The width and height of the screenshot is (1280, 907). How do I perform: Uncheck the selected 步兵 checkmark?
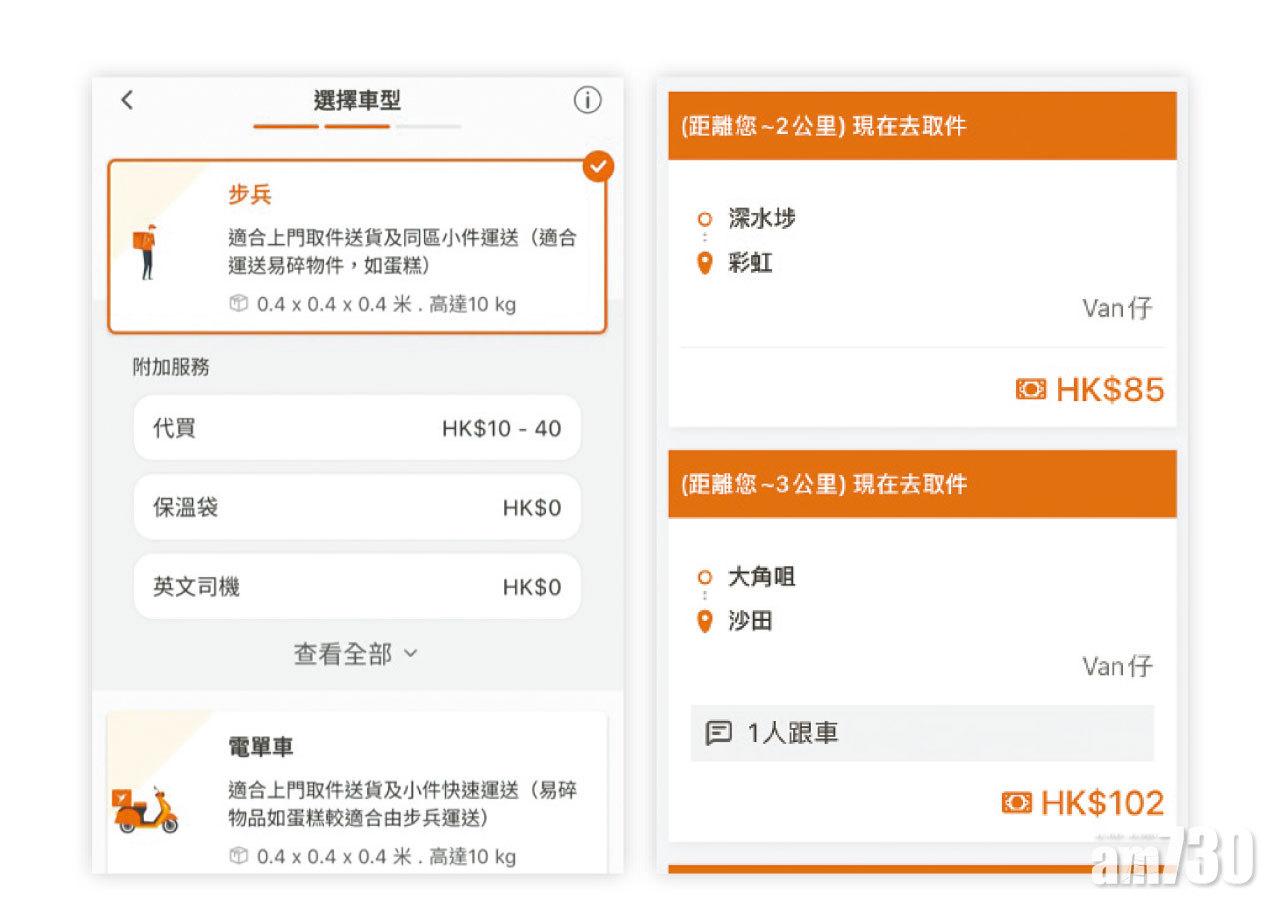(597, 167)
